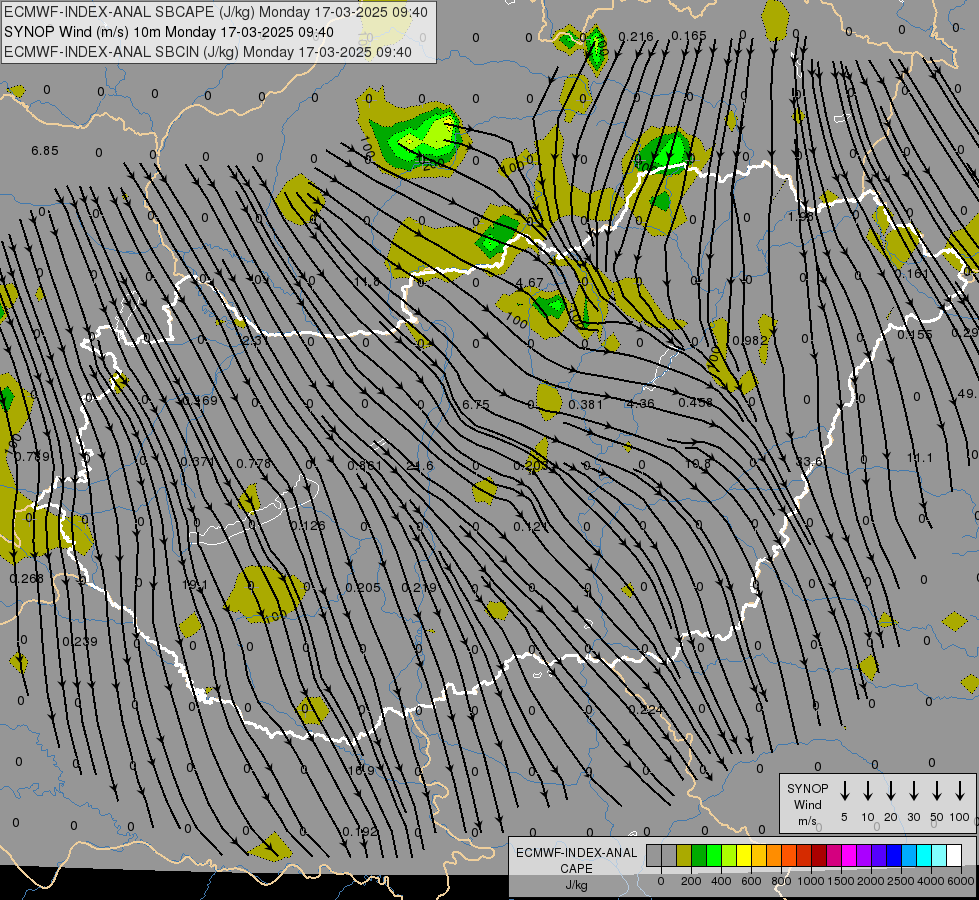This screenshot has width=979, height=900.
Task: Pick the lime yellow-green CAPE legend swatch
Action: point(729,855)
